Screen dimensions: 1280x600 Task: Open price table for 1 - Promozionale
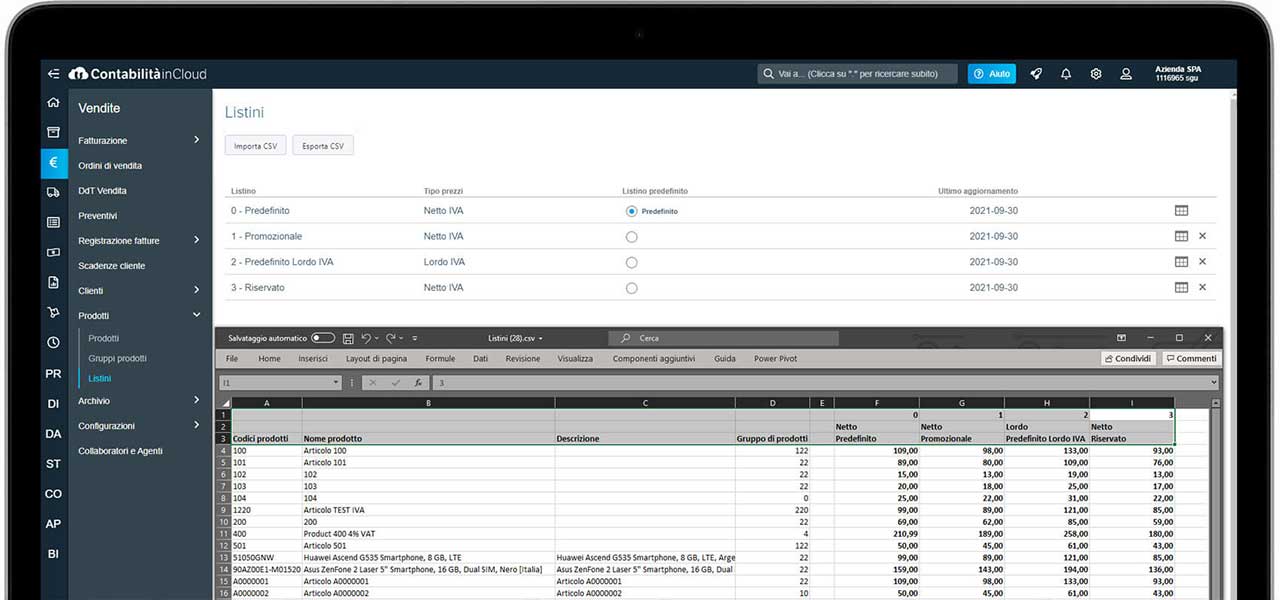1181,236
